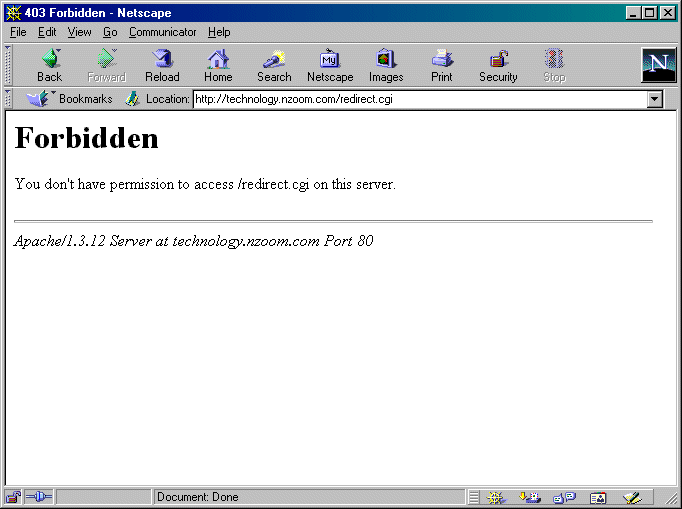Click the Location URL text field

point(420,99)
